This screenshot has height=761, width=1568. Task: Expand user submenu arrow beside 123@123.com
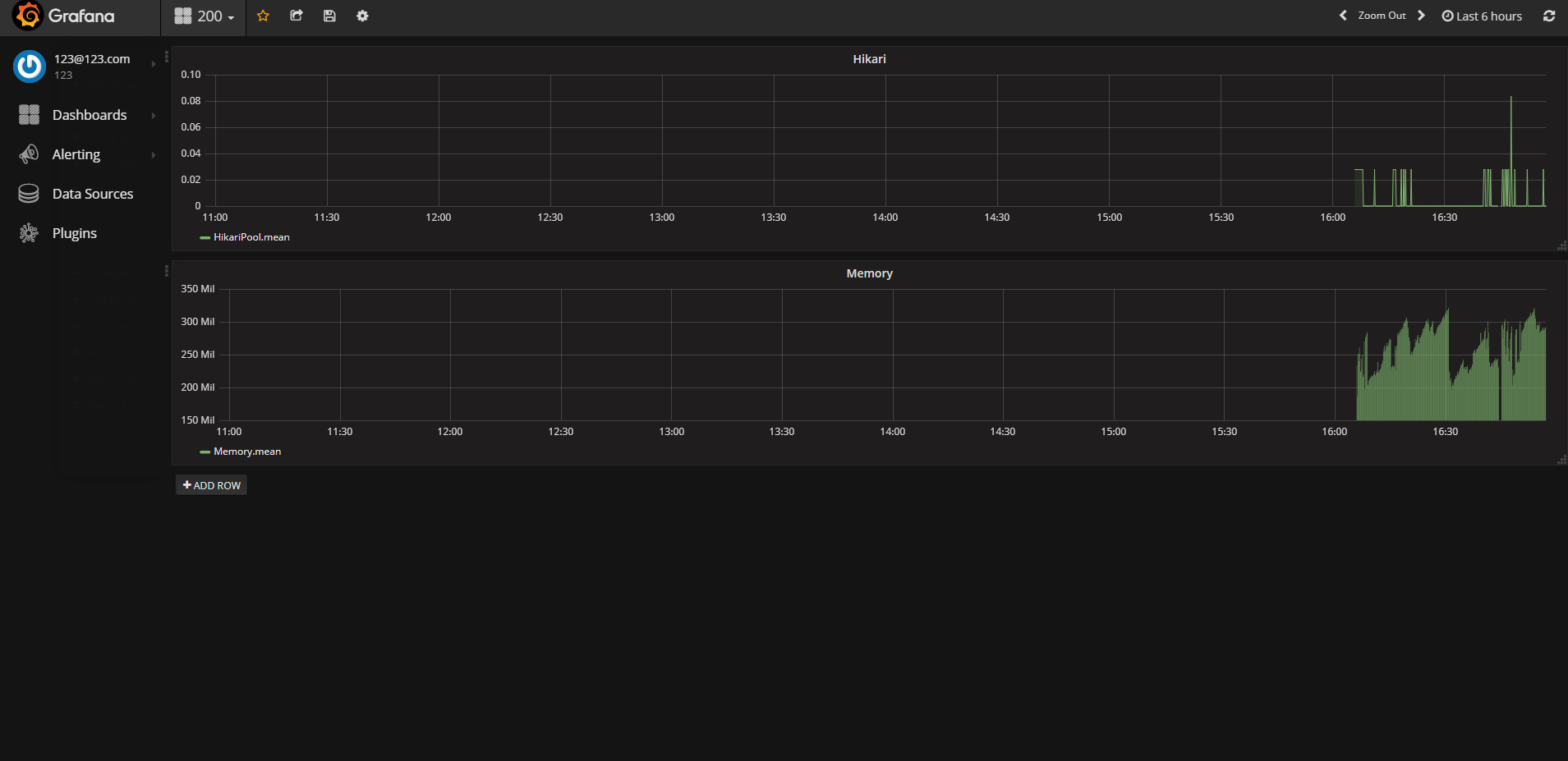pyautogui.click(x=154, y=64)
